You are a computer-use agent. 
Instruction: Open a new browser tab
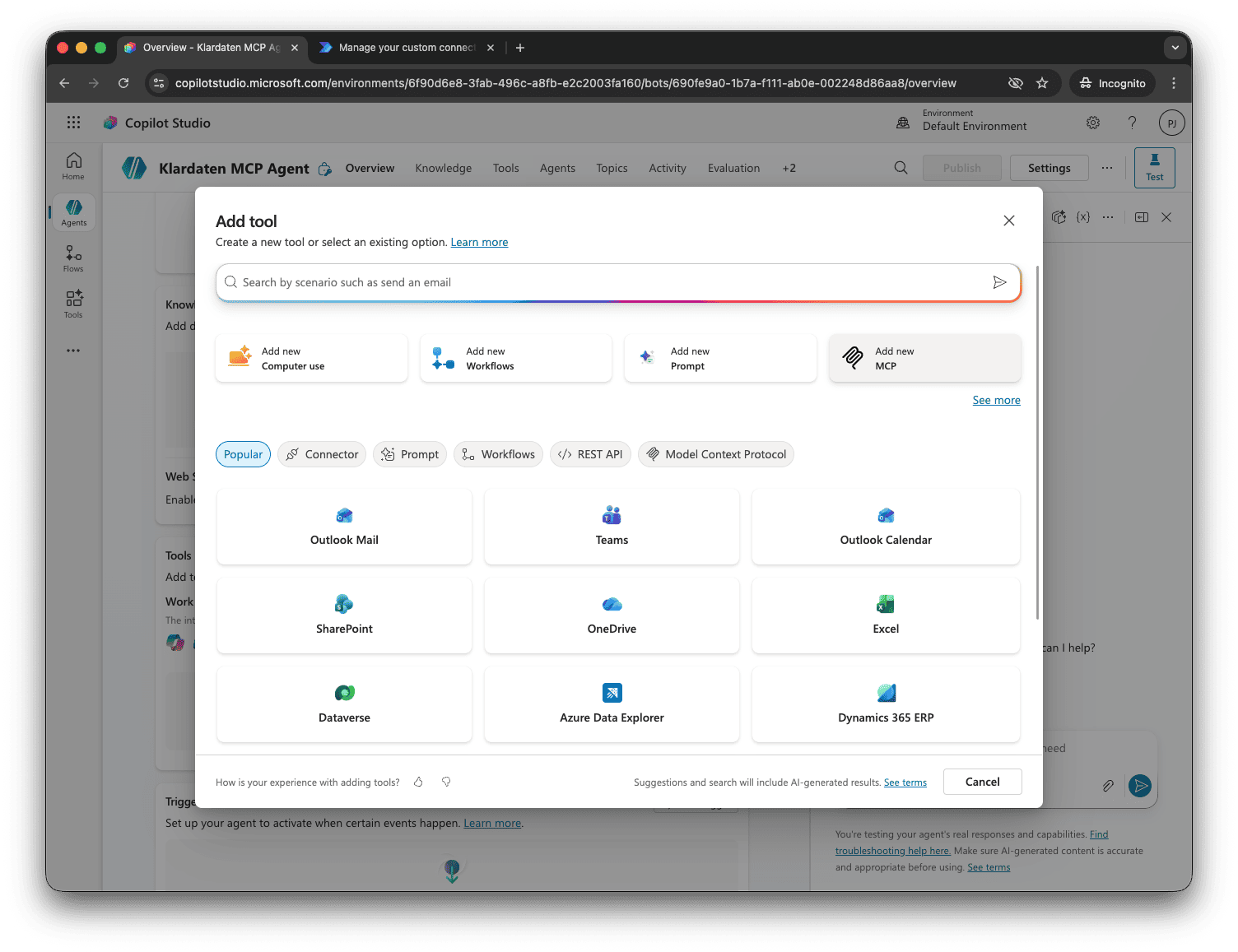pyautogui.click(x=520, y=48)
